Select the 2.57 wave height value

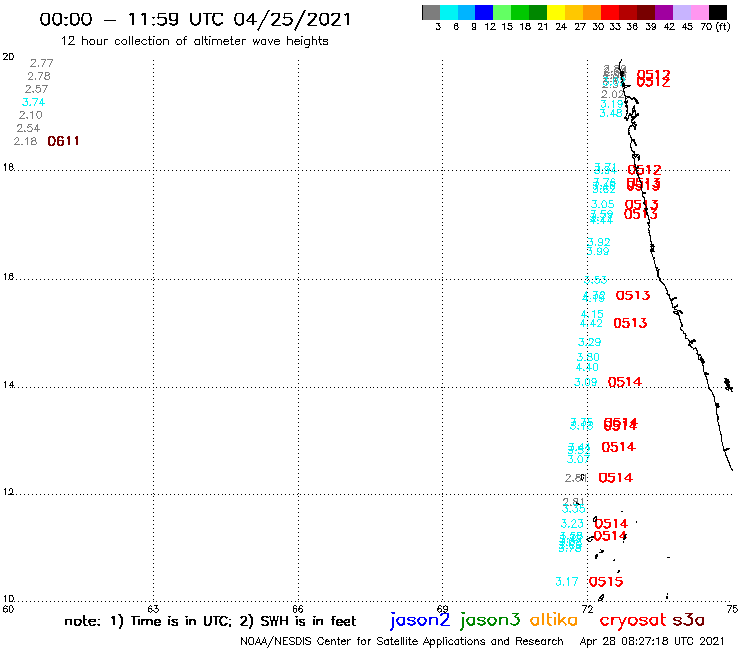click(x=36, y=89)
